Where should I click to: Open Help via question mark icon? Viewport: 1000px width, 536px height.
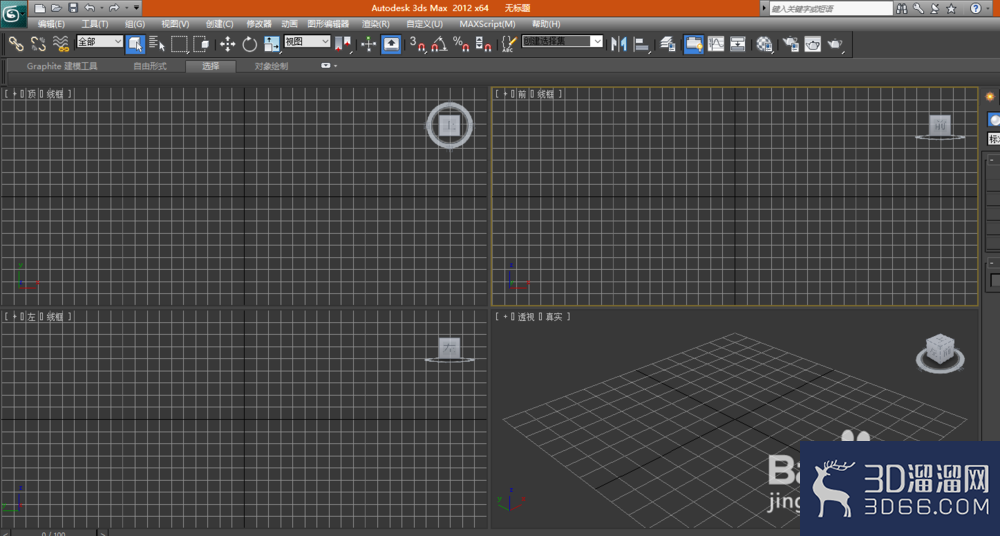pos(975,8)
